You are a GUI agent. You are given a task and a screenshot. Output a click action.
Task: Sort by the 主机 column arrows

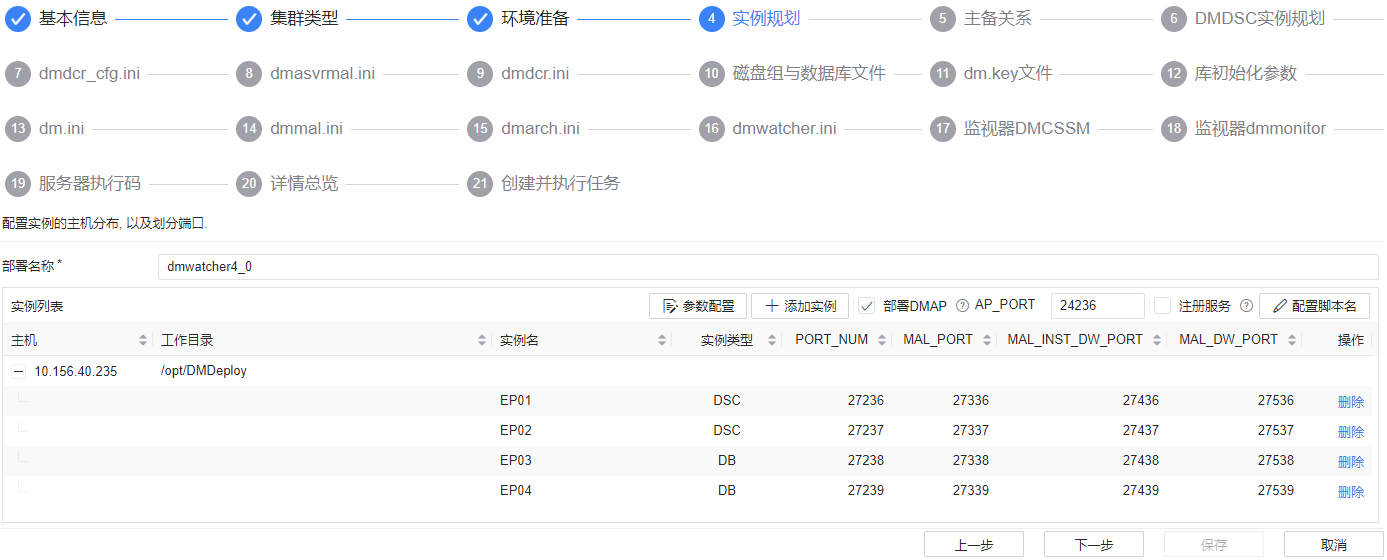click(143, 341)
